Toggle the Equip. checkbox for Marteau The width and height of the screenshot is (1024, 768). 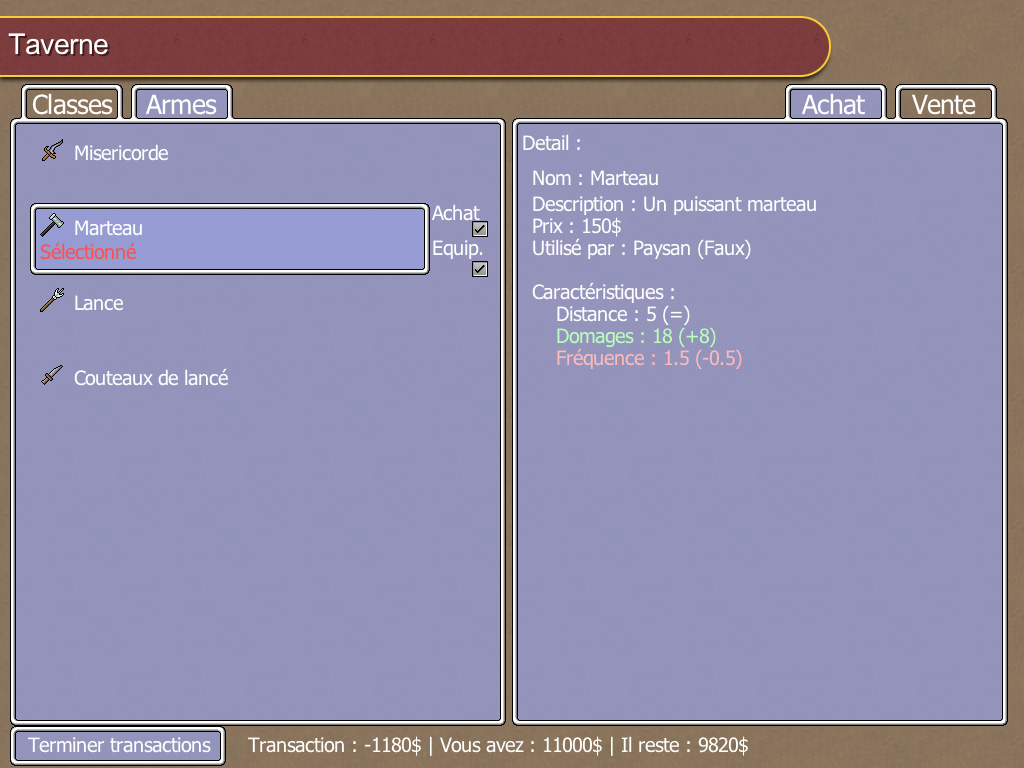480,269
